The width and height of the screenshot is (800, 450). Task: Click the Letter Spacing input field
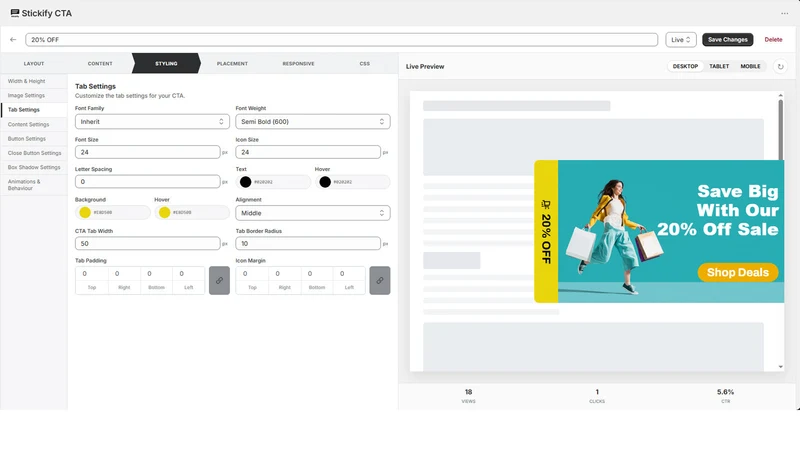(x=147, y=182)
